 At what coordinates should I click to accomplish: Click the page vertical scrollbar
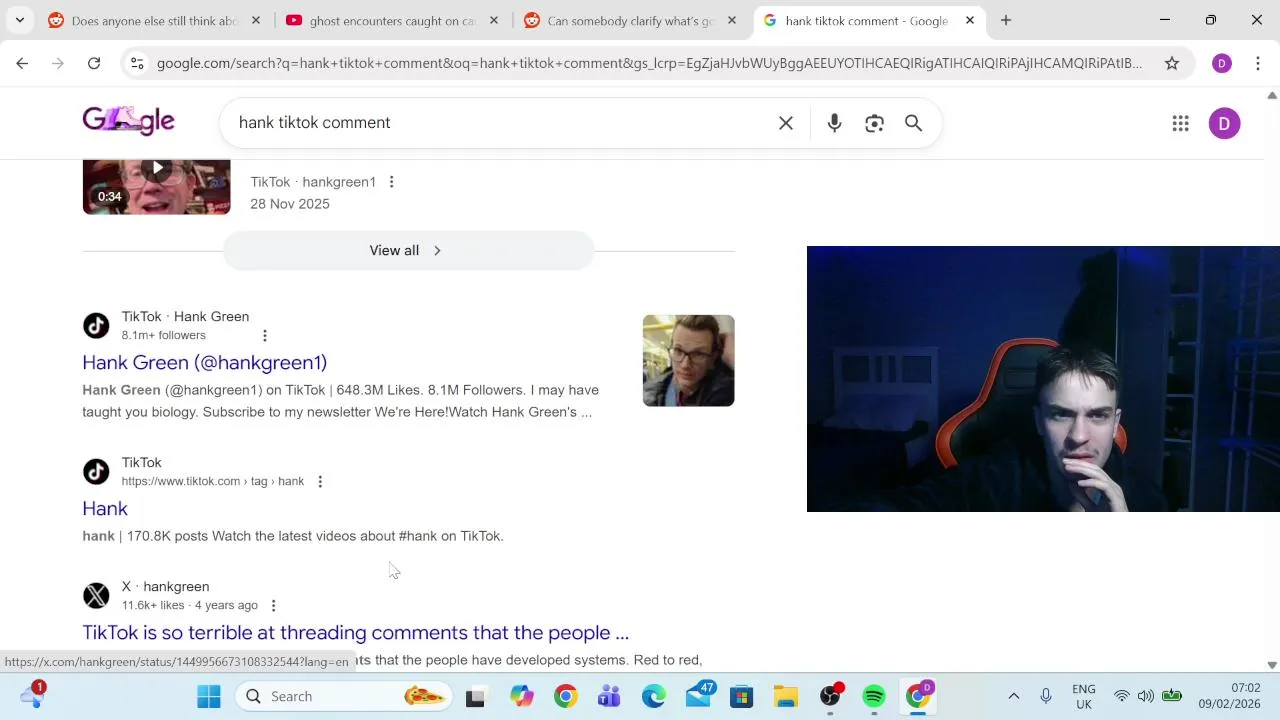[1272, 380]
